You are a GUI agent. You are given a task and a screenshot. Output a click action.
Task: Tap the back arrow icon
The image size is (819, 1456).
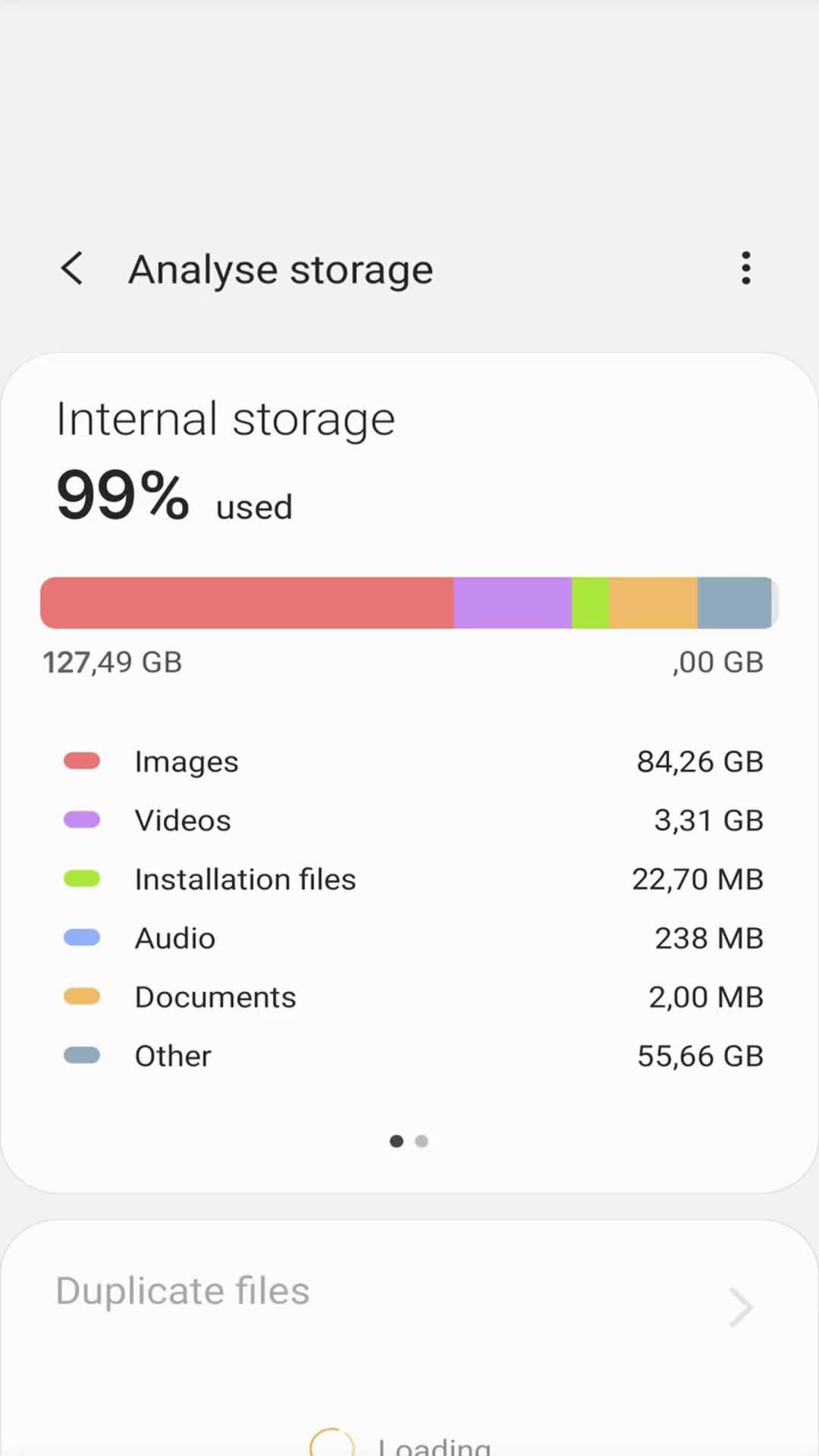click(72, 268)
